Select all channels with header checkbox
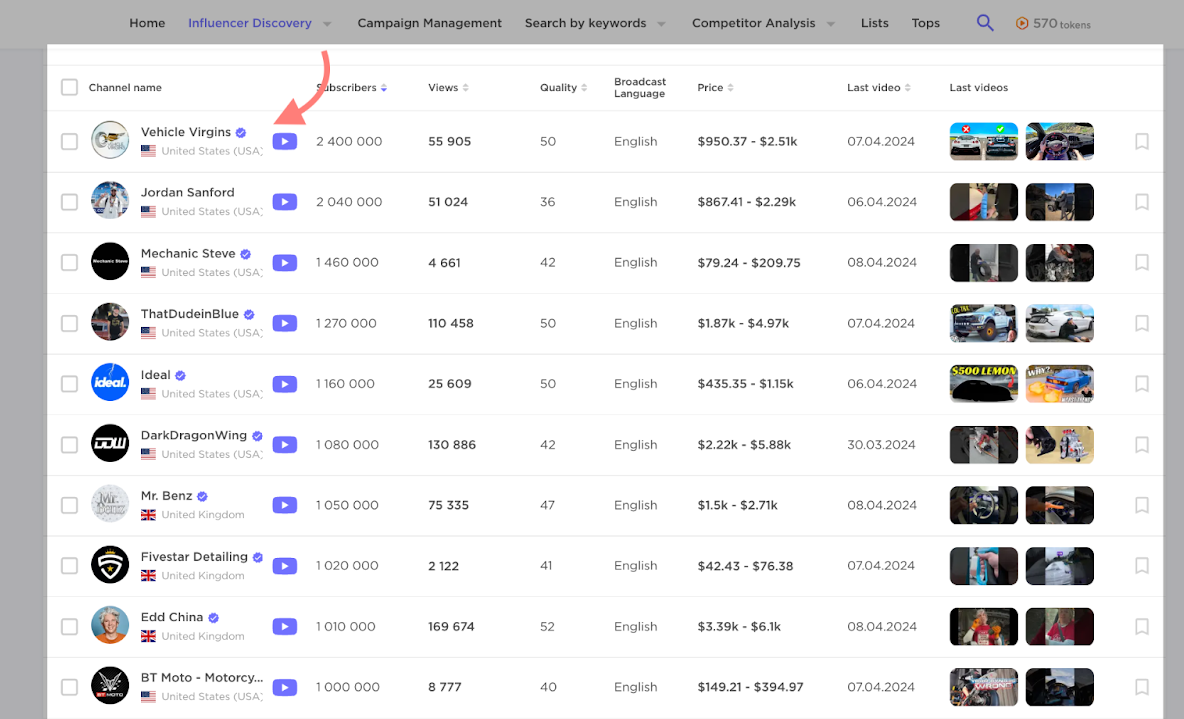Image resolution: width=1184 pixels, height=719 pixels. (69, 88)
